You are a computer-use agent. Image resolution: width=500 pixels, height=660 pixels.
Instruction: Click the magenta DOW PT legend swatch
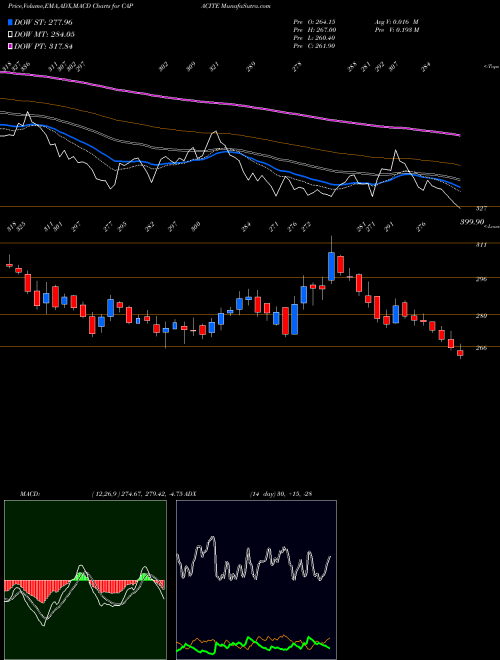[10, 46]
